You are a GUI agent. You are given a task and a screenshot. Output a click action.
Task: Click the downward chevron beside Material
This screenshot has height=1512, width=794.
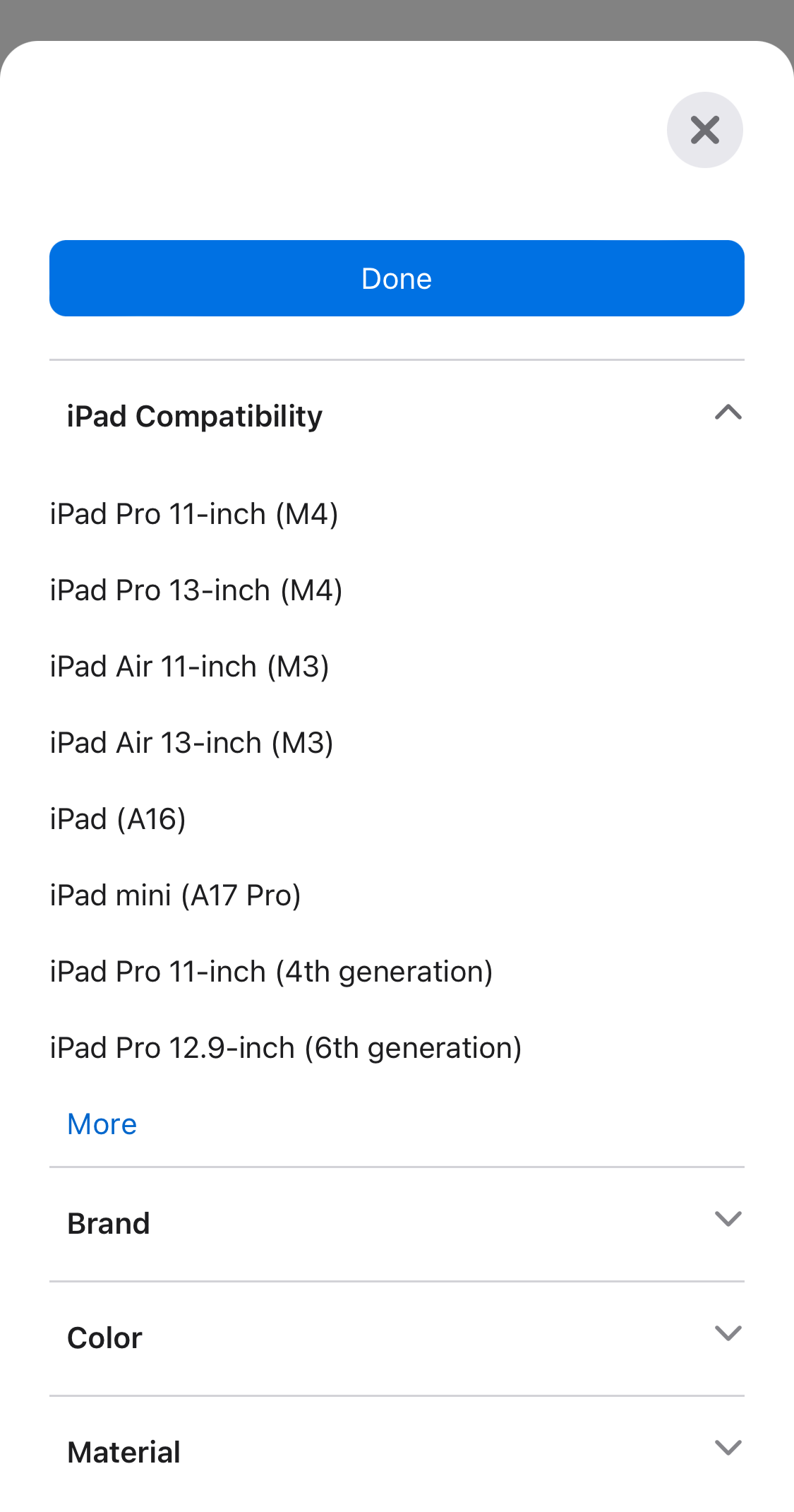tap(728, 1448)
